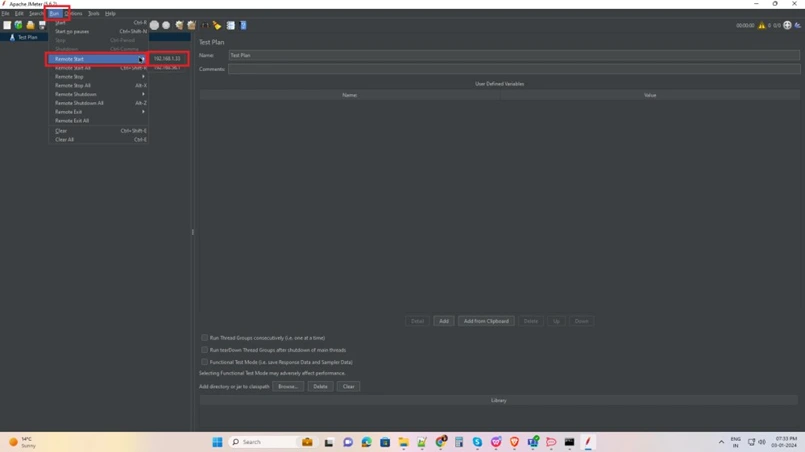This screenshot has height=452, width=805.
Task: Select 192.168.1.33 remote host submenu entry
Action: 167,59
